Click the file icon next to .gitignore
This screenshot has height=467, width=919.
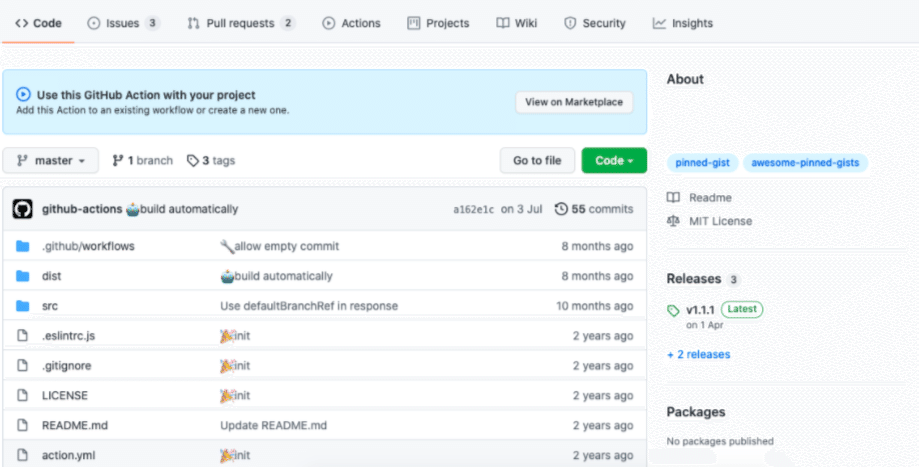(22, 366)
